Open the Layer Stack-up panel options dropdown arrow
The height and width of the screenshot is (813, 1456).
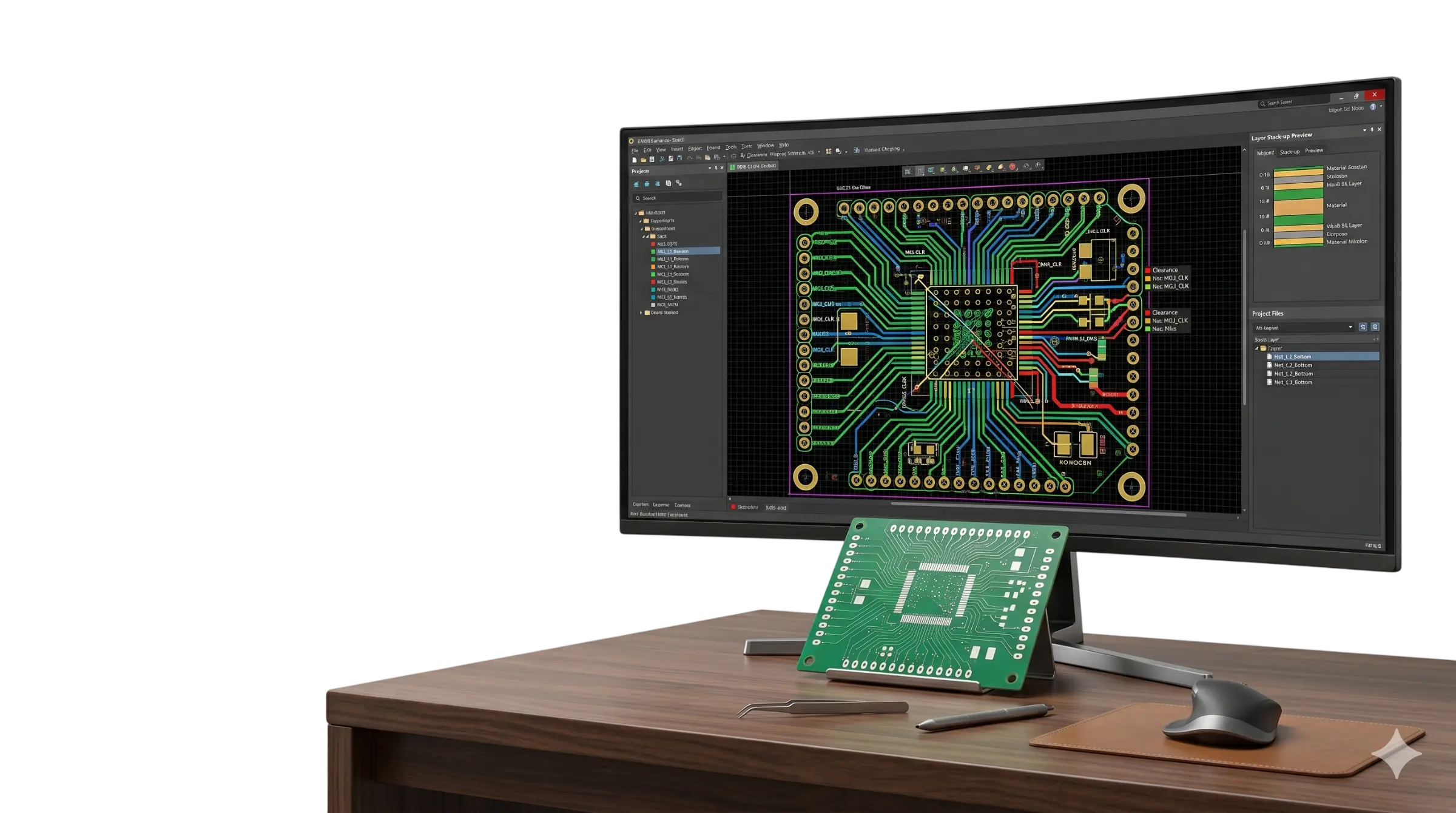(1364, 130)
